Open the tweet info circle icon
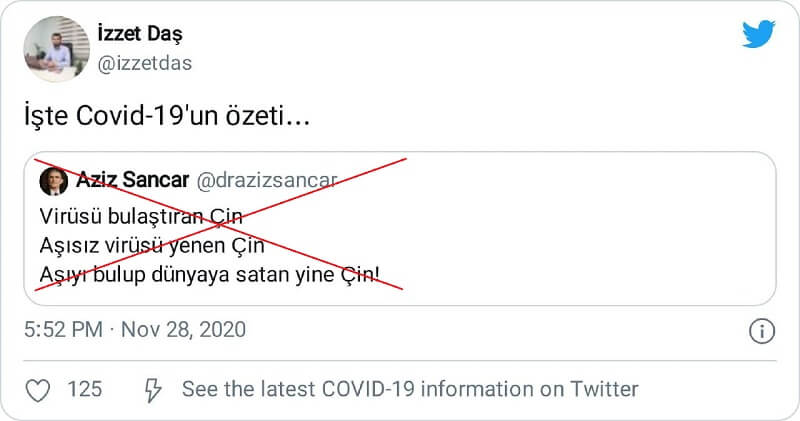 point(761,331)
